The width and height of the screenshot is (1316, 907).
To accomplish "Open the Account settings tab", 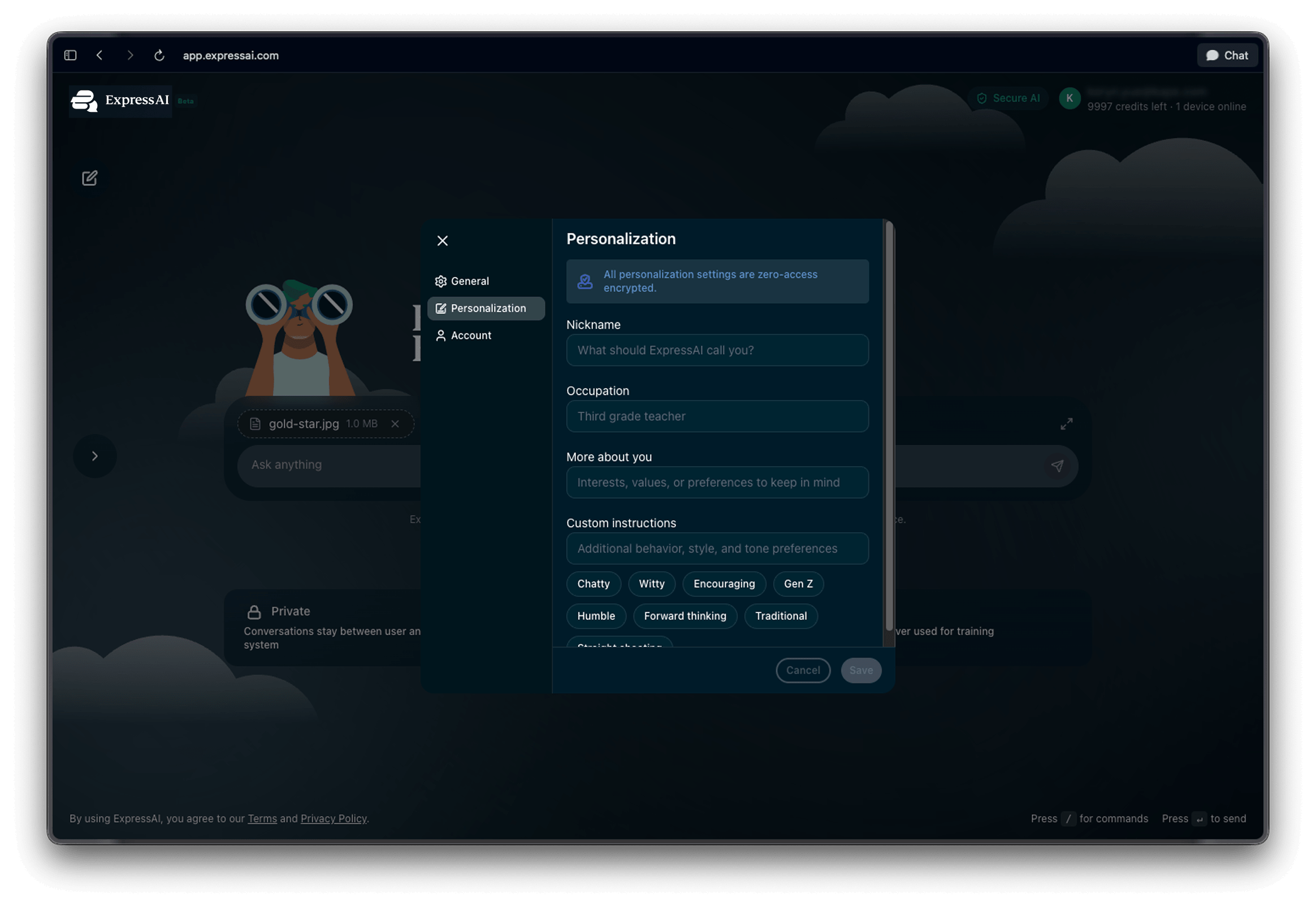I will pos(470,336).
